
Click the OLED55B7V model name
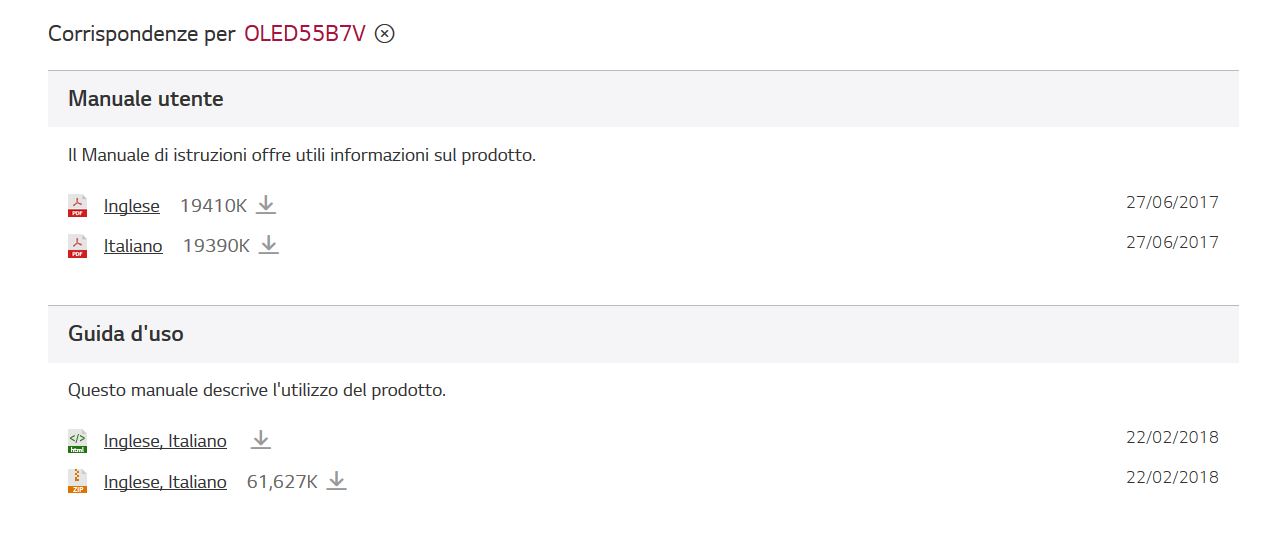[x=305, y=34]
